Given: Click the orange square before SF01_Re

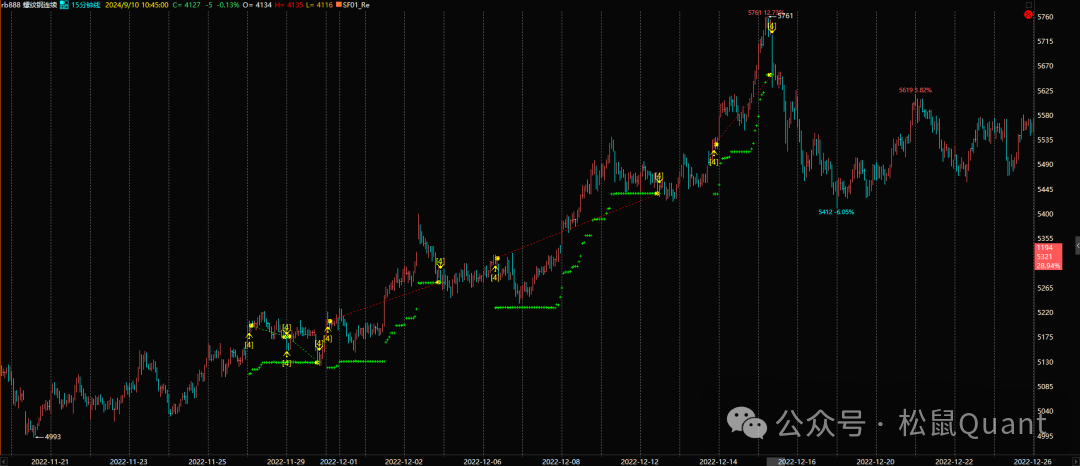Looking at the screenshot, I should [338, 5].
